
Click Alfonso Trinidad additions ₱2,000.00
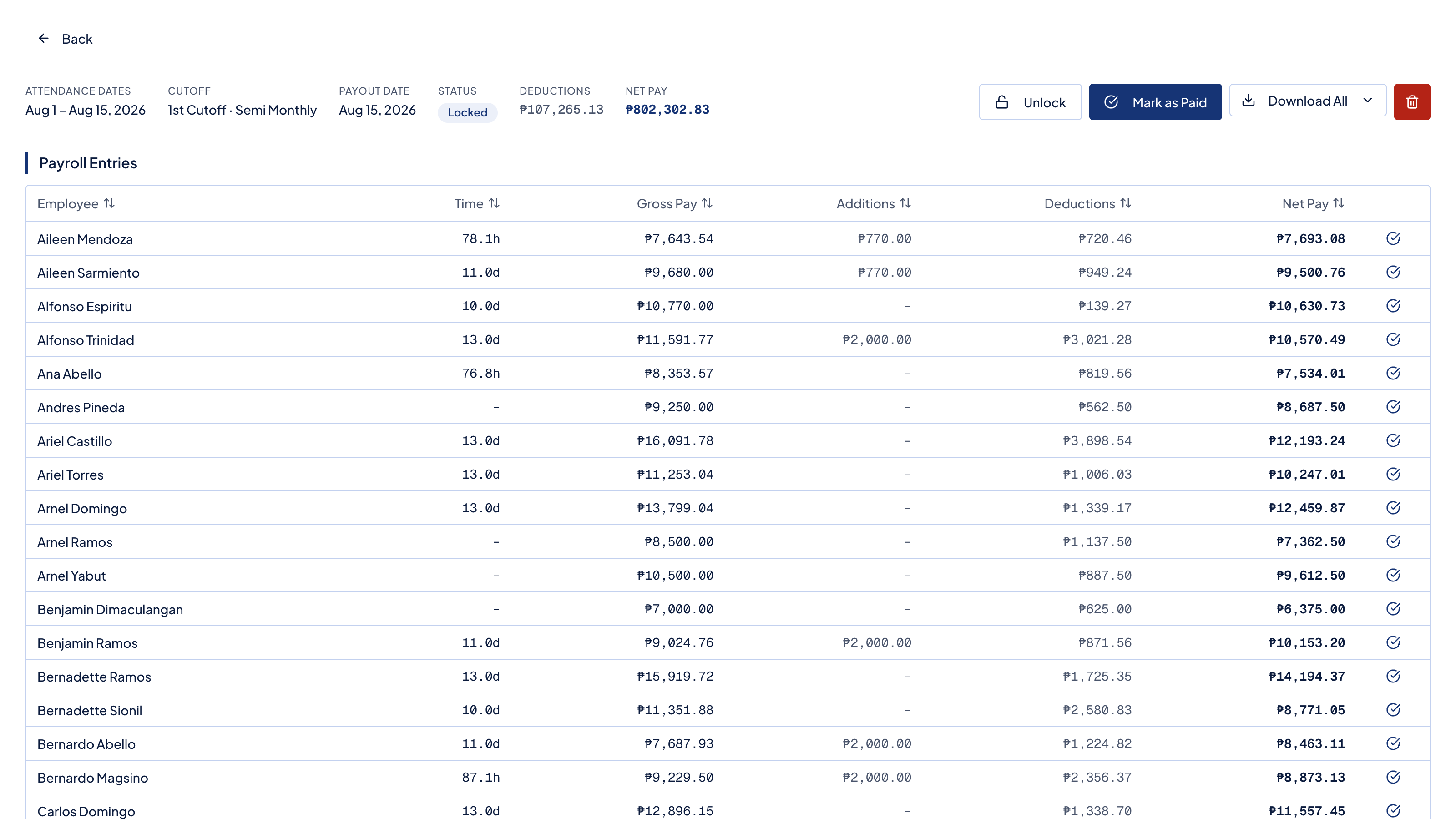click(877, 340)
